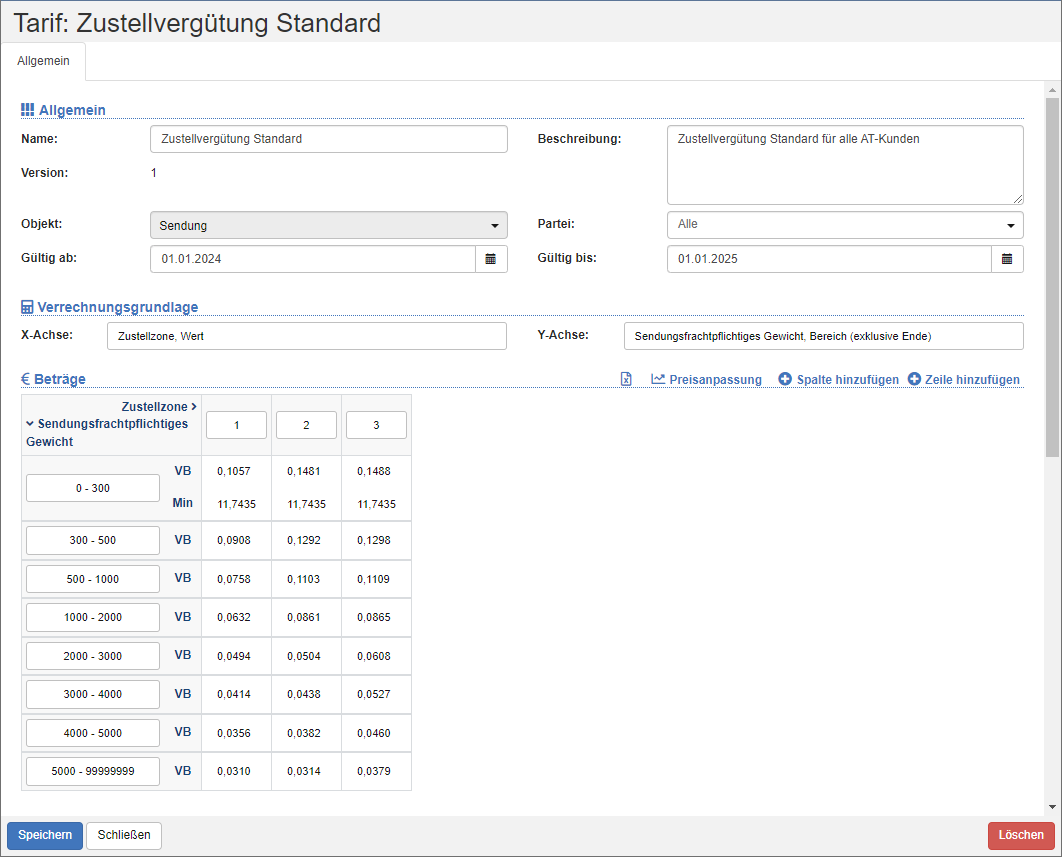Click the vertical scrollbar down arrow
Image resolution: width=1062 pixels, height=857 pixels.
[x=1052, y=807]
